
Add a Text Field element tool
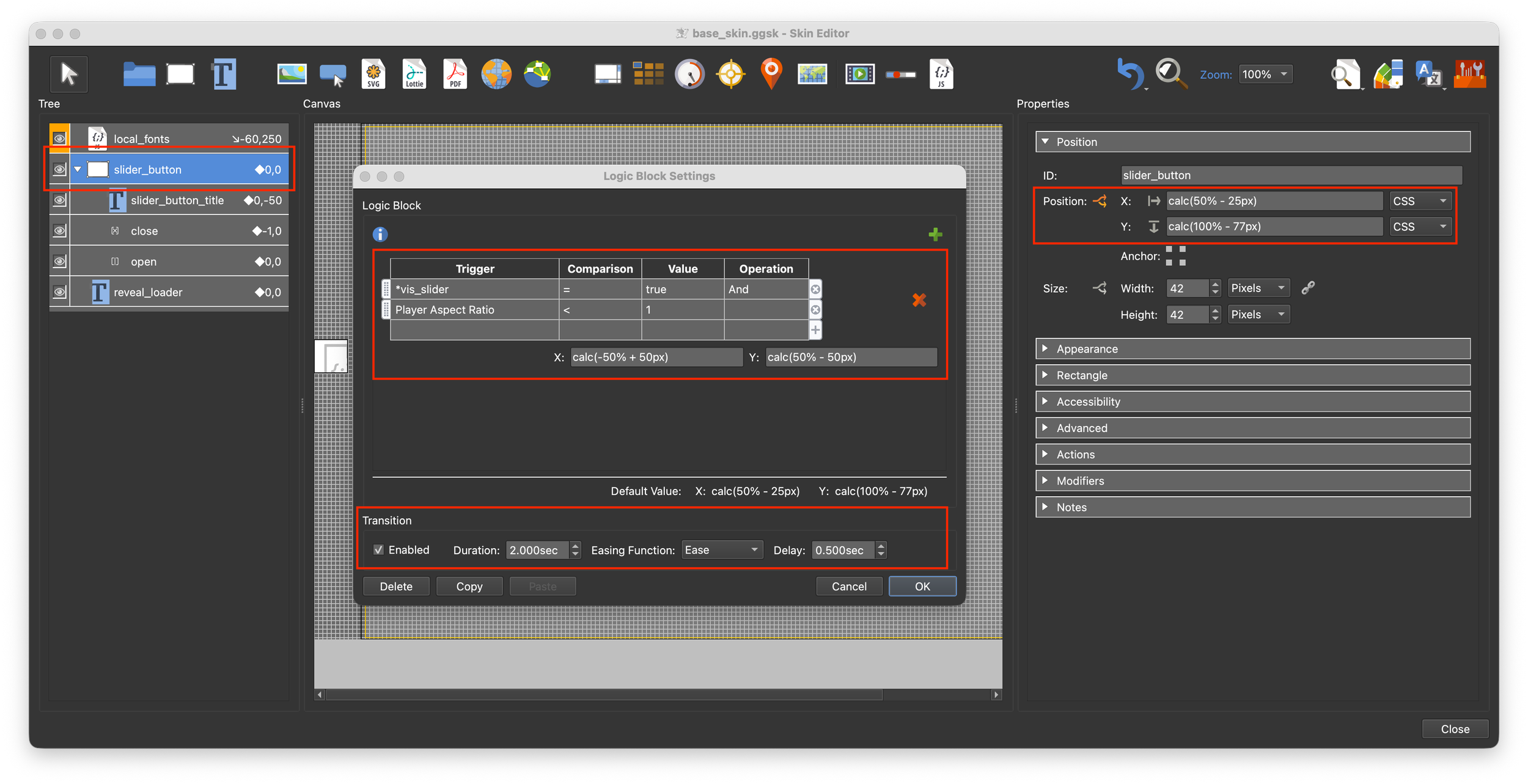point(223,75)
